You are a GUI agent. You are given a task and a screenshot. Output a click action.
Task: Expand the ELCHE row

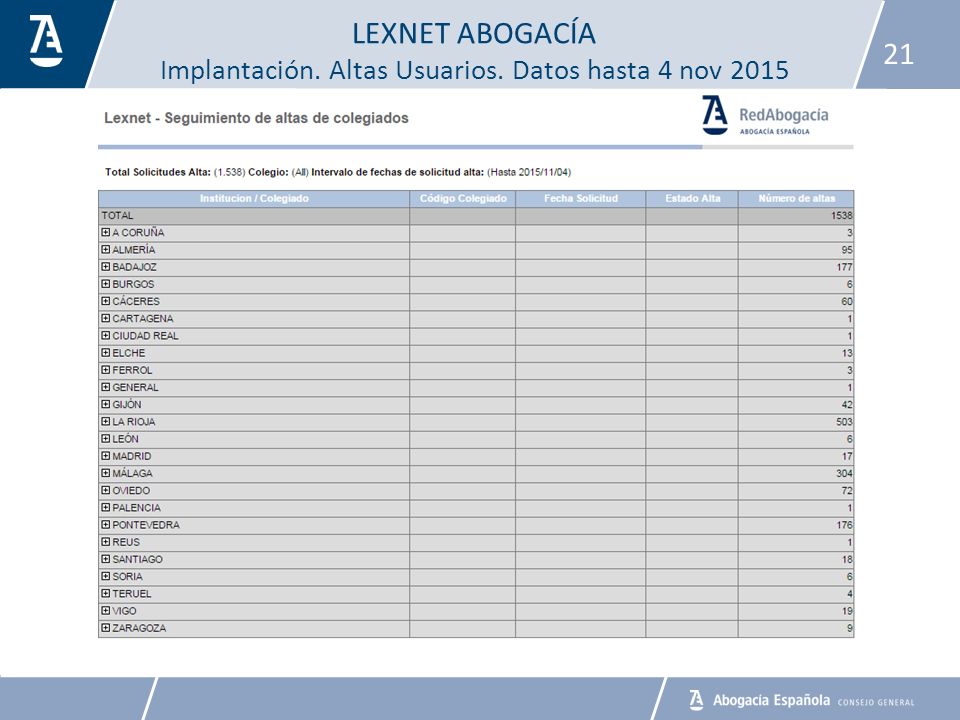pyautogui.click(x=106, y=353)
